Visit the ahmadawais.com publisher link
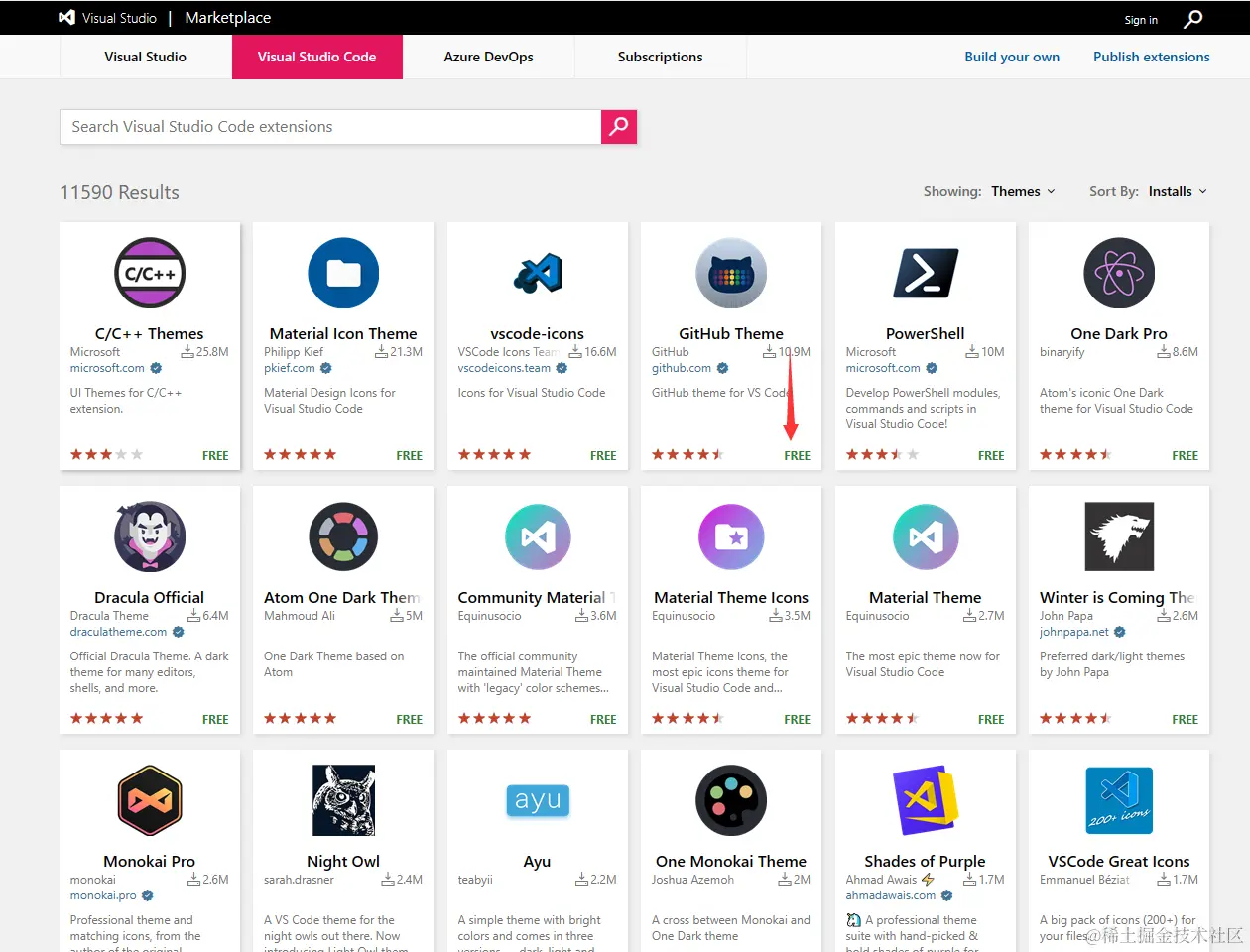The height and width of the screenshot is (952, 1250). click(x=891, y=895)
